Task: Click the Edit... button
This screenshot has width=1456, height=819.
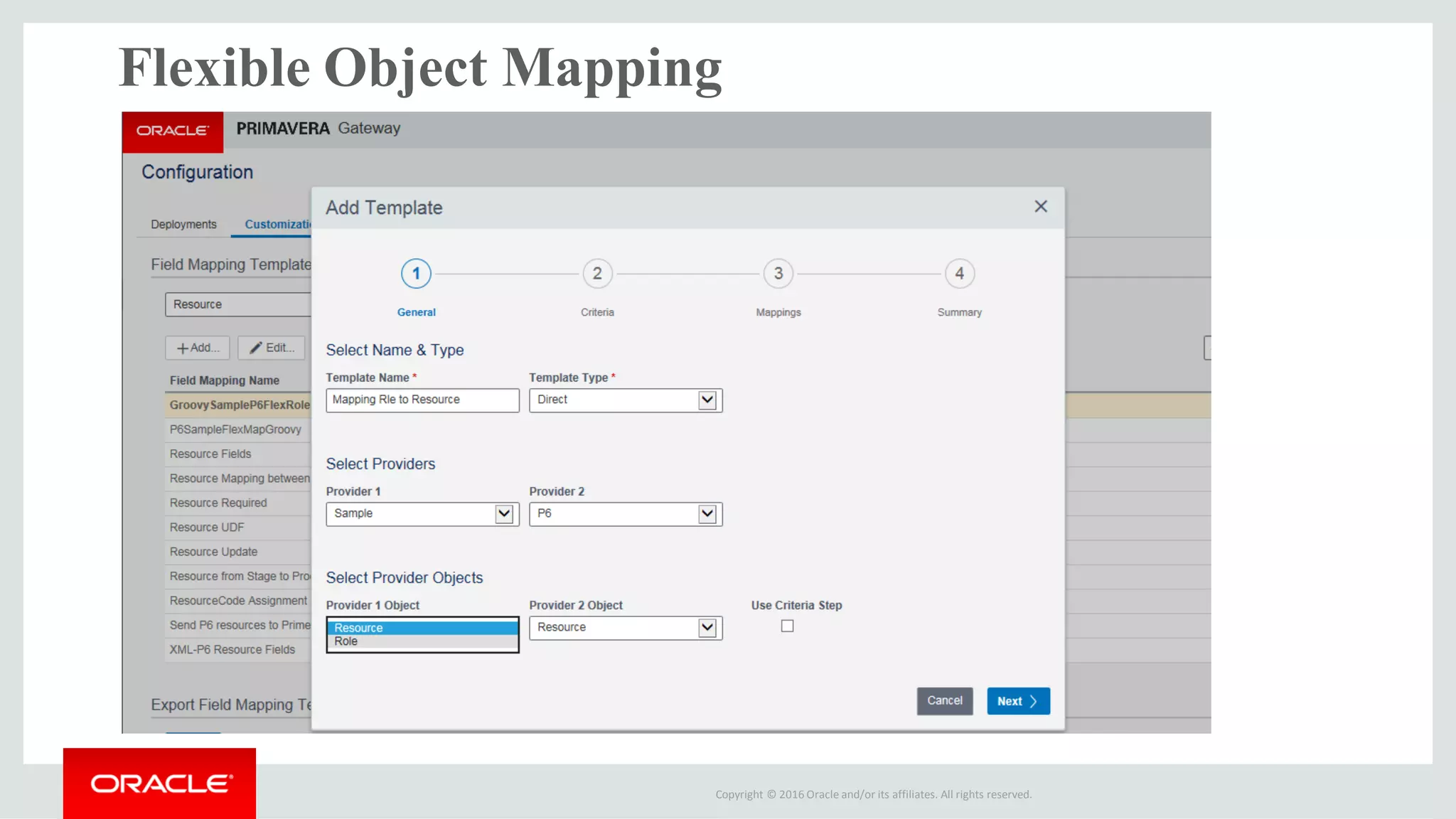Action: pyautogui.click(x=272, y=348)
